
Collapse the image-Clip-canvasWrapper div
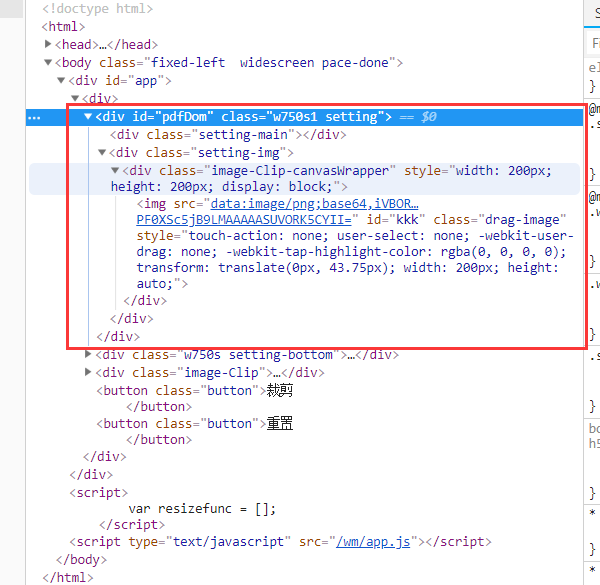coord(115,171)
